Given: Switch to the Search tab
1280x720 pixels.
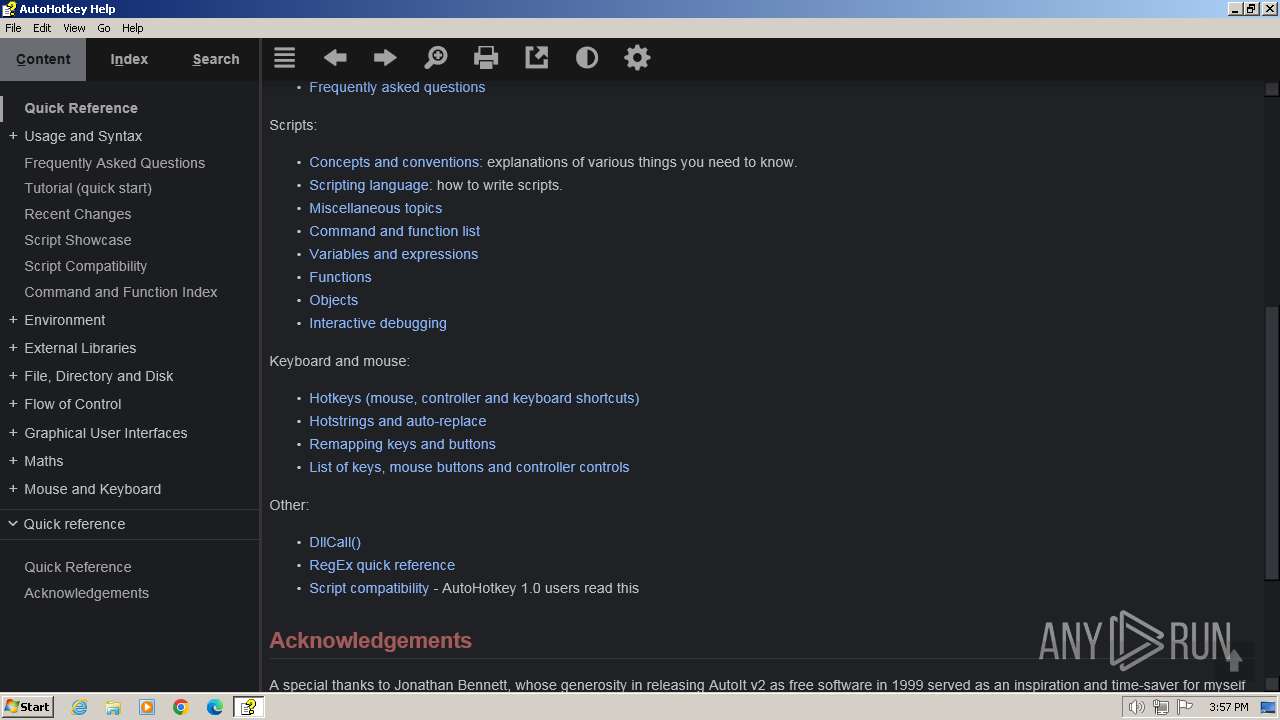Looking at the screenshot, I should (216, 59).
